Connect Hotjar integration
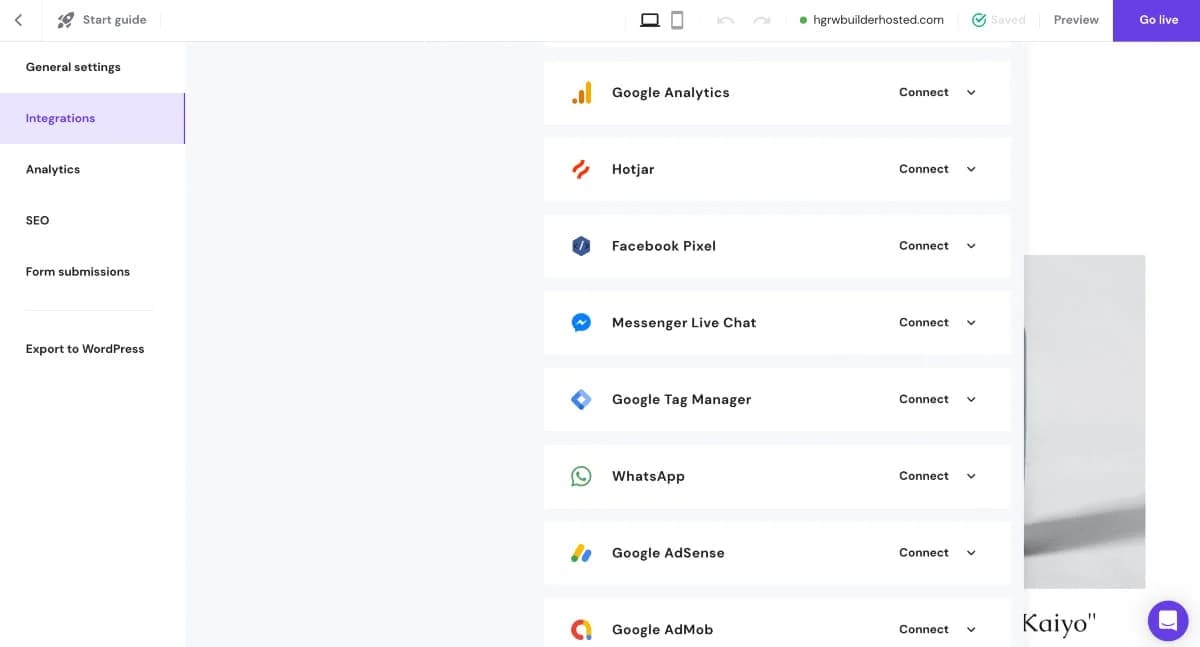Image resolution: width=1200 pixels, height=647 pixels. pos(923,169)
